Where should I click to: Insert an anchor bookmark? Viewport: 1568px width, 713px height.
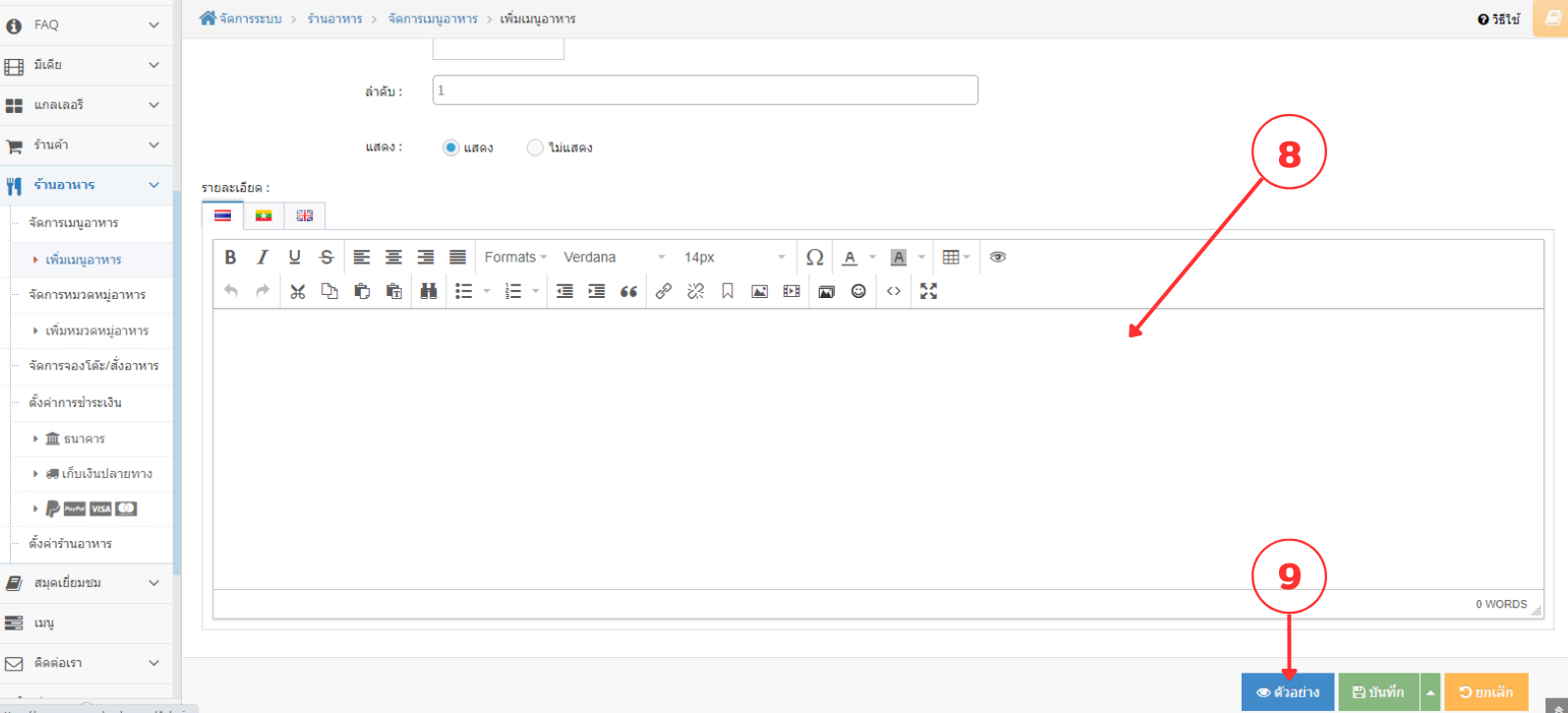[x=727, y=291]
